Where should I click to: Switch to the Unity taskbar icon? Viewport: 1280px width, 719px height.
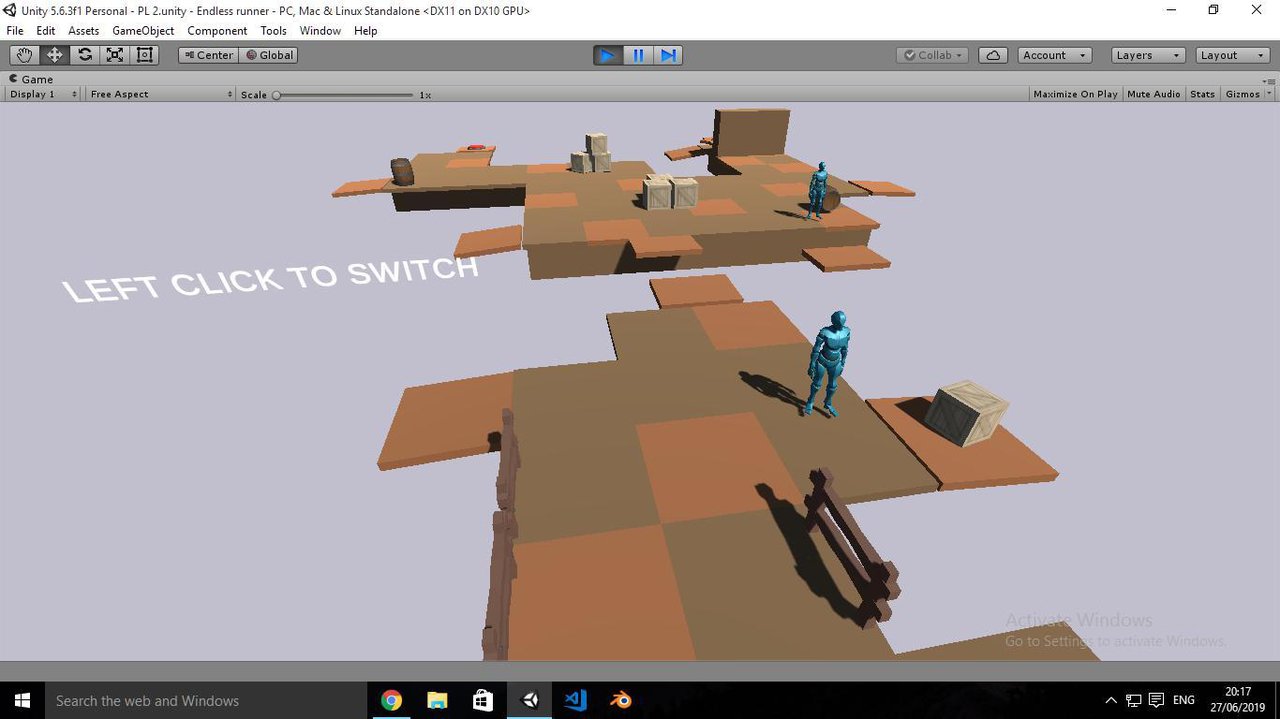(x=530, y=700)
